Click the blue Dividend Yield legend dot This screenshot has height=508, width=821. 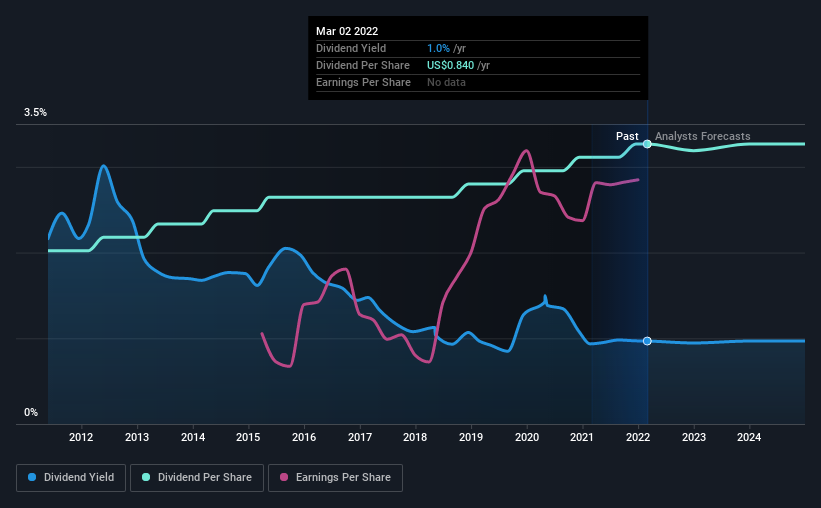pyautogui.click(x=32, y=477)
